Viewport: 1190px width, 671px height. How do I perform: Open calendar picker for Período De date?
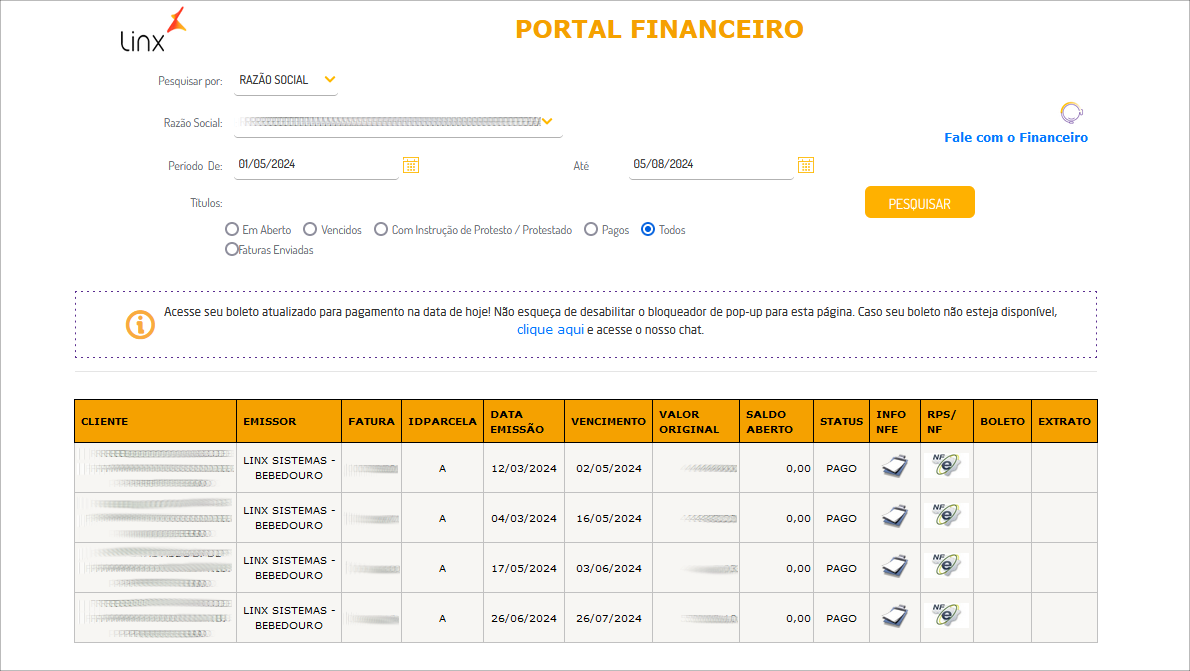point(411,165)
